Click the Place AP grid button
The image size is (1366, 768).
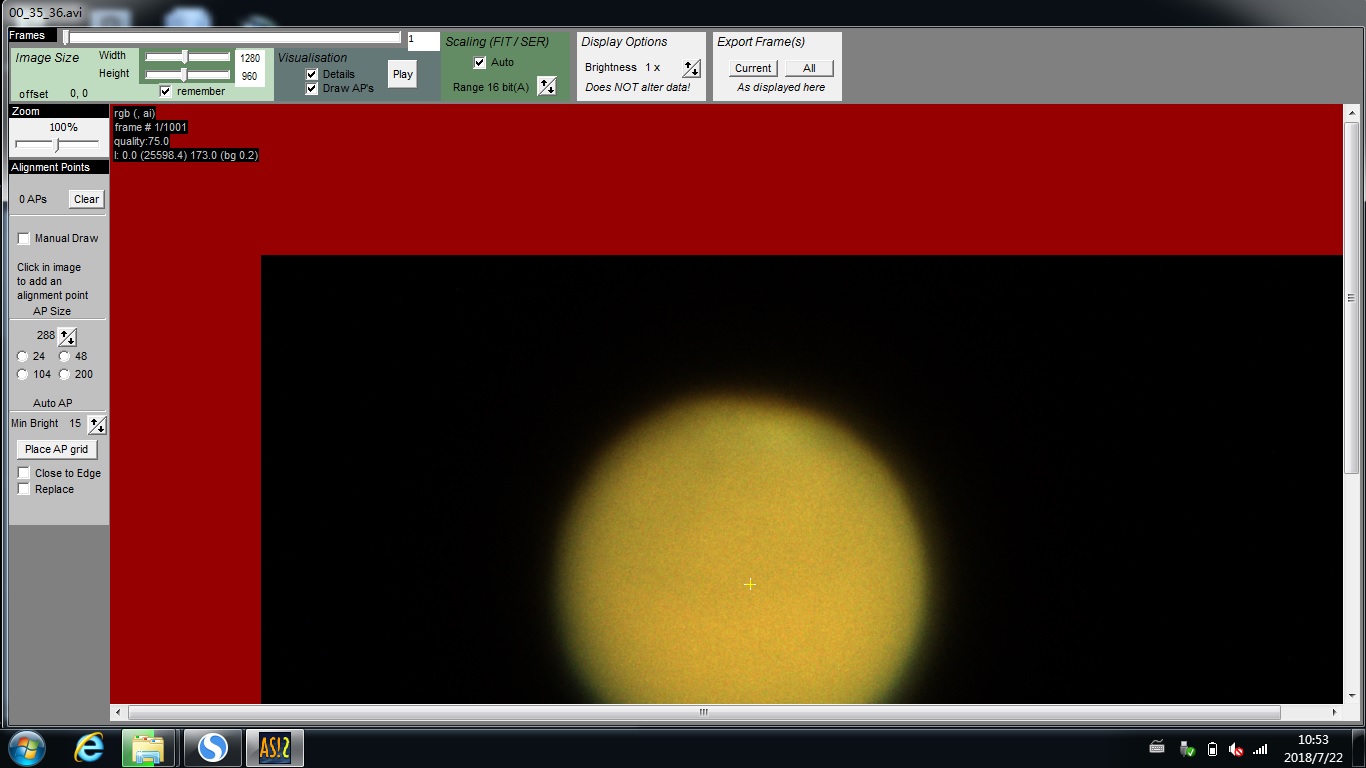click(57, 449)
